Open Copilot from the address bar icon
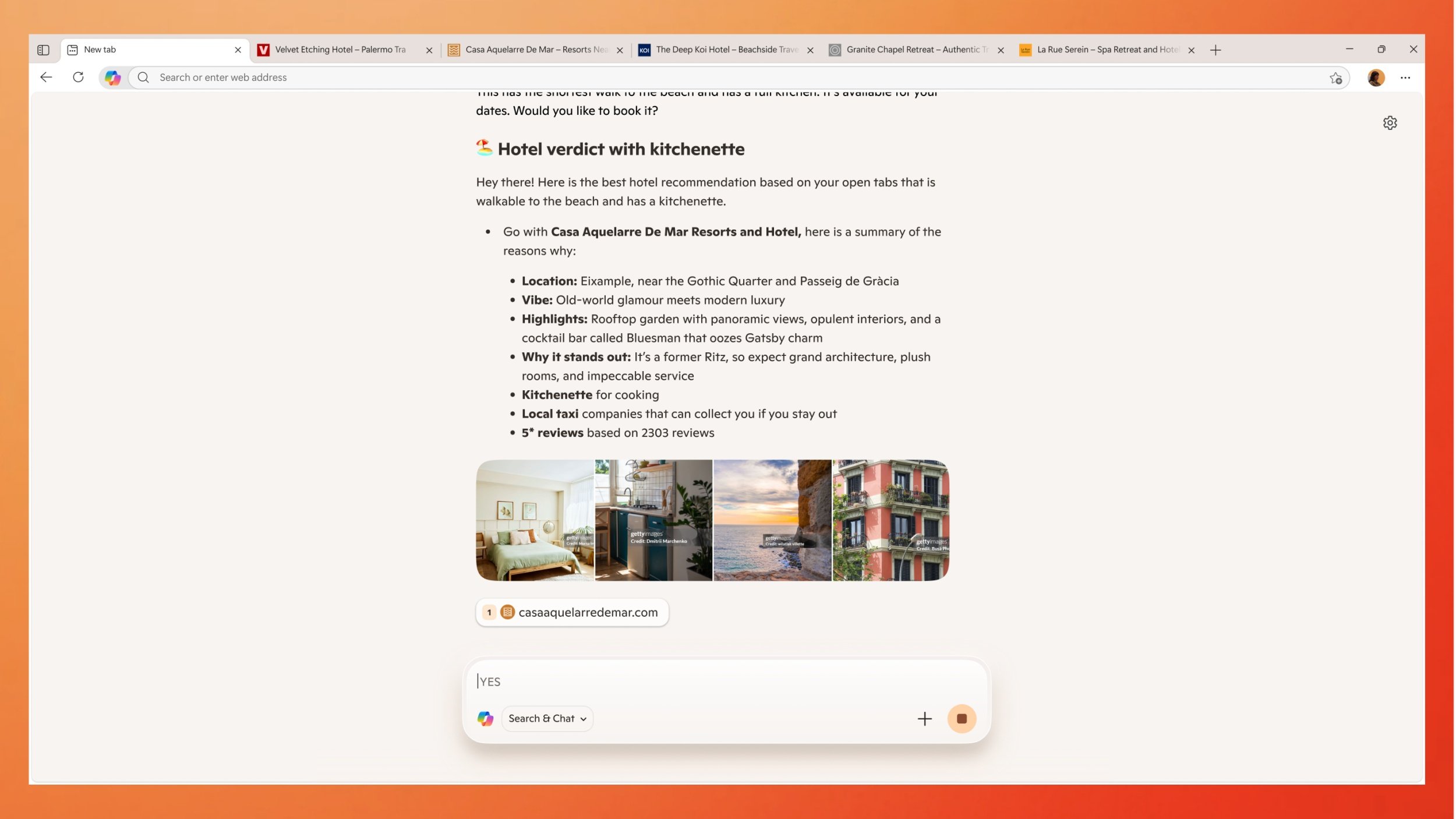Image resolution: width=1456 pixels, height=819 pixels. 112,77
